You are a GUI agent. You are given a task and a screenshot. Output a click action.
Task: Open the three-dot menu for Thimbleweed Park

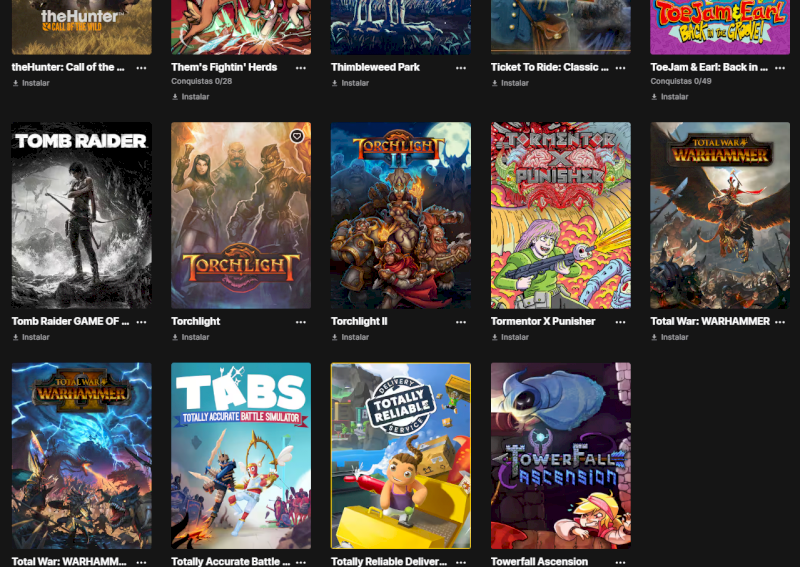click(x=461, y=68)
